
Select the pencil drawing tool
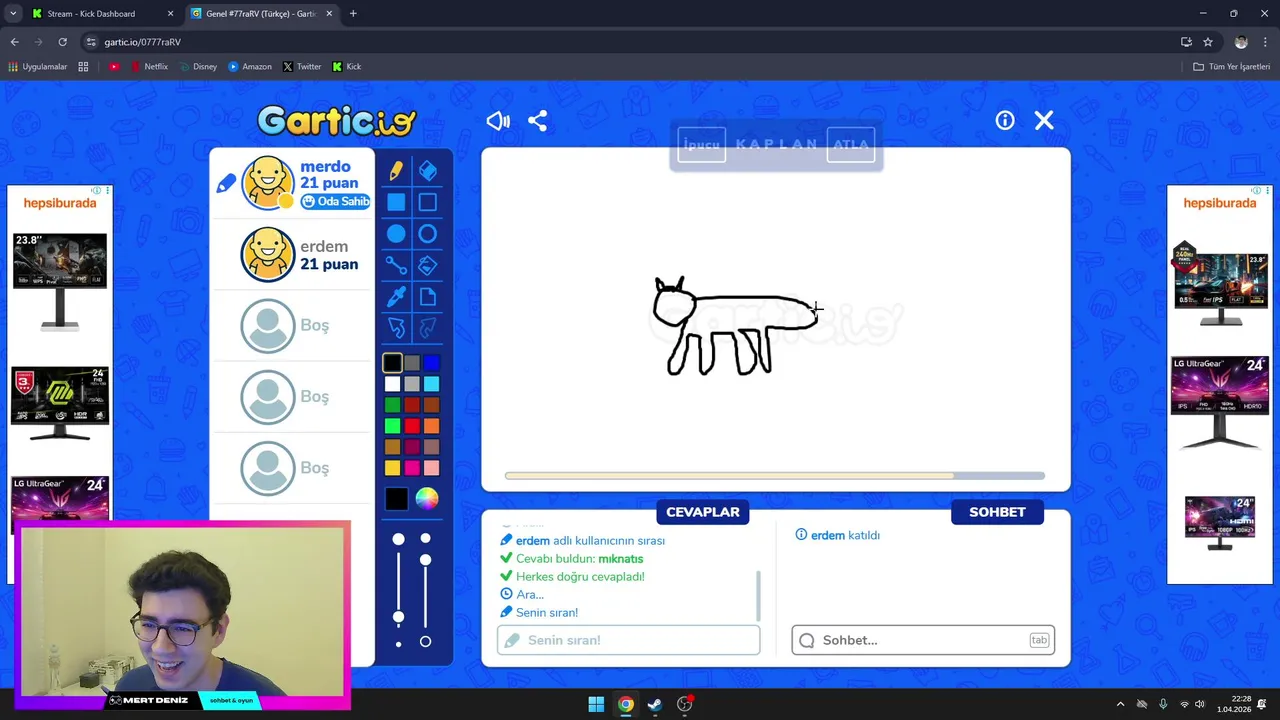pyautogui.click(x=396, y=171)
